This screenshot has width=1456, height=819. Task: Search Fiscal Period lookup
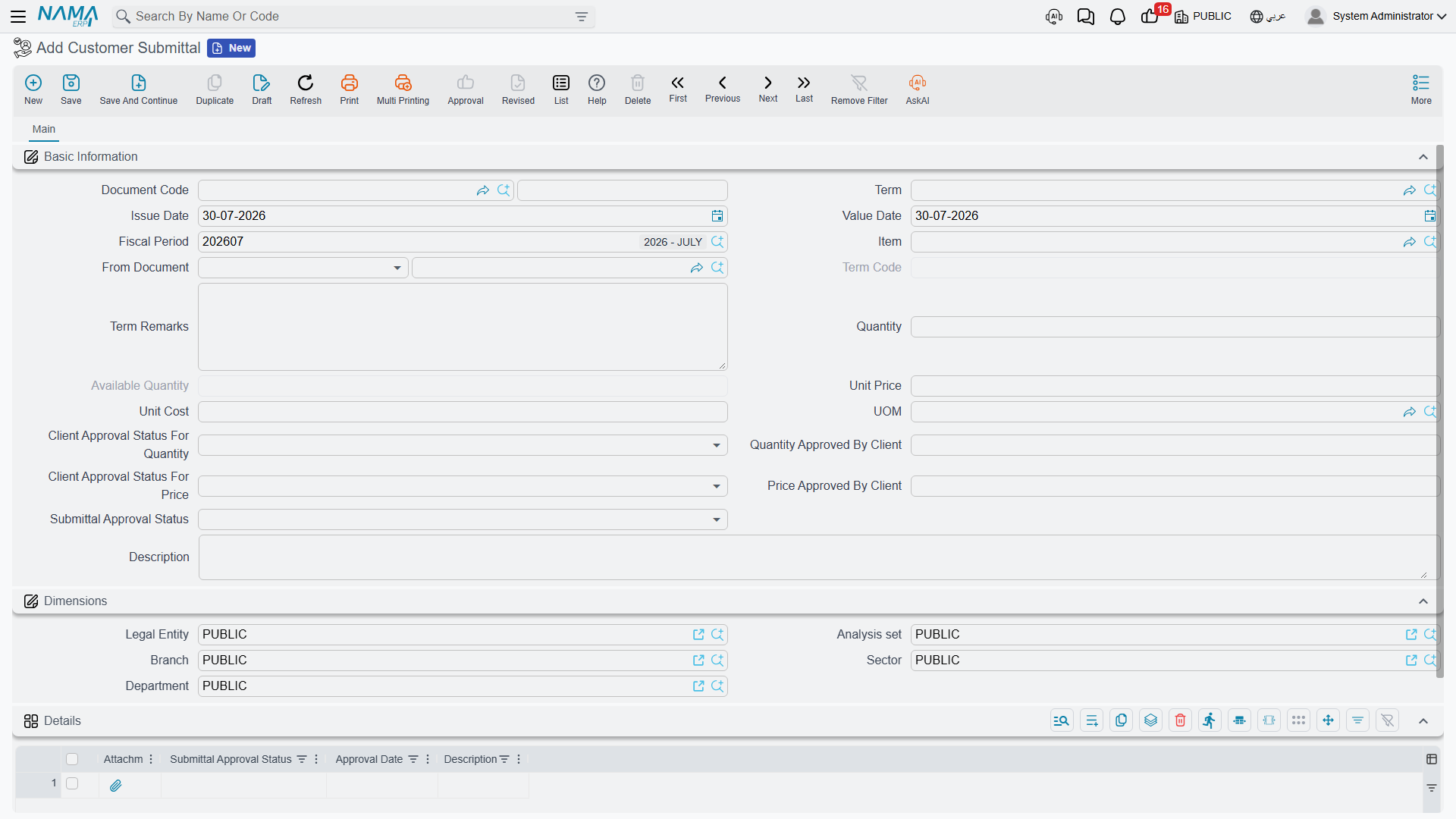coord(717,242)
